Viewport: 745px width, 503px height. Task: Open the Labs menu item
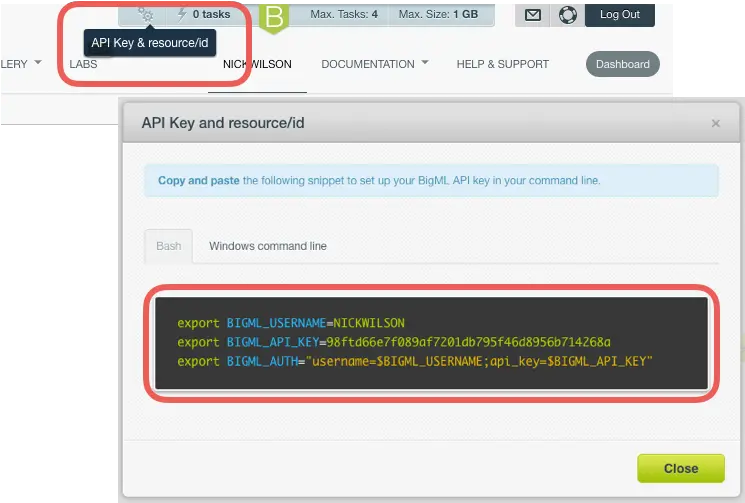click(x=83, y=64)
